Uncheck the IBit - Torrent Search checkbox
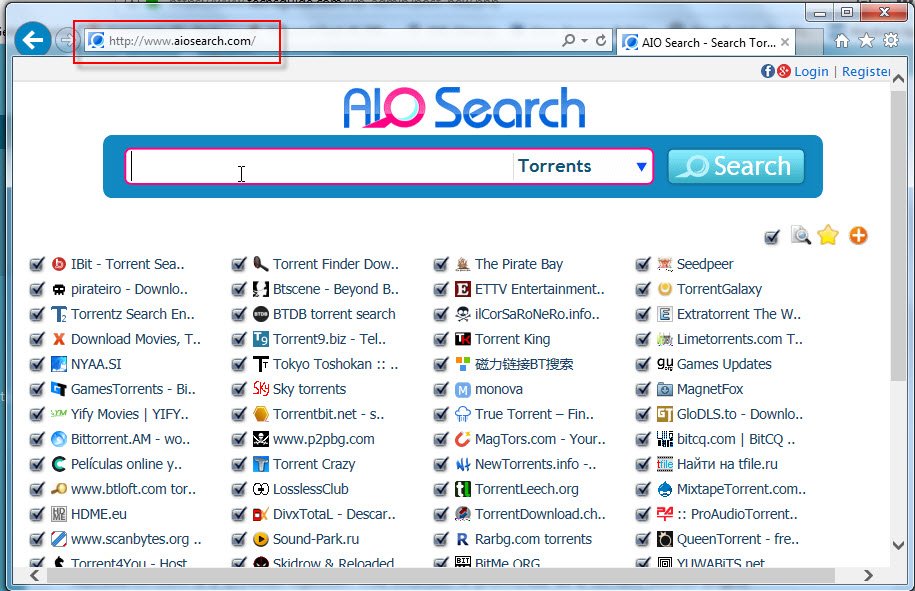The height and width of the screenshot is (591, 915). [x=37, y=264]
